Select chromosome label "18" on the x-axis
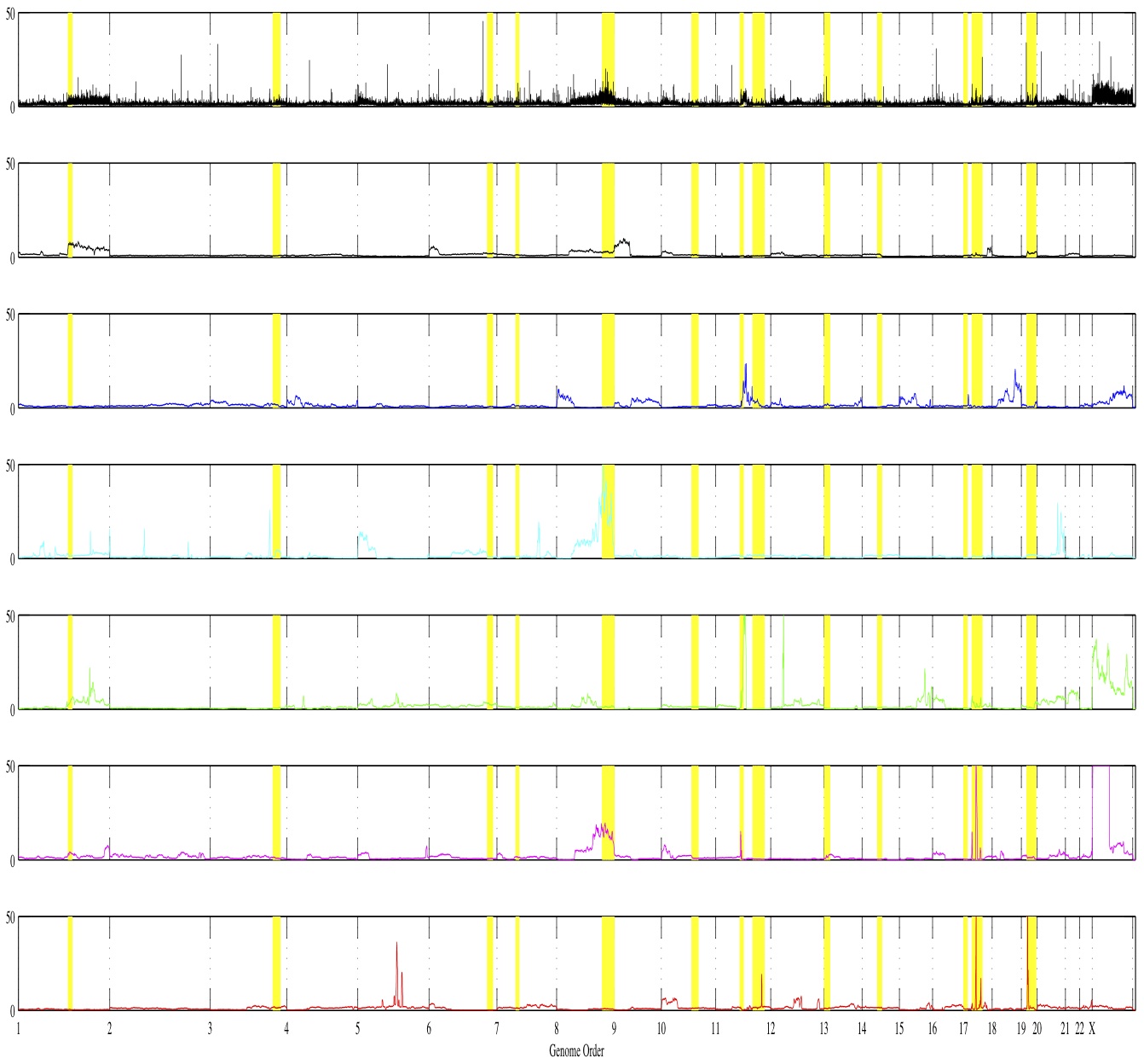1144x1064 pixels. click(x=992, y=1028)
